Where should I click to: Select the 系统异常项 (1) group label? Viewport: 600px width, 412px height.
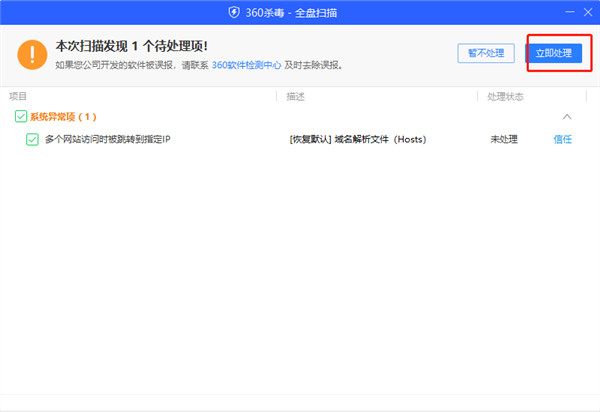click(63, 117)
